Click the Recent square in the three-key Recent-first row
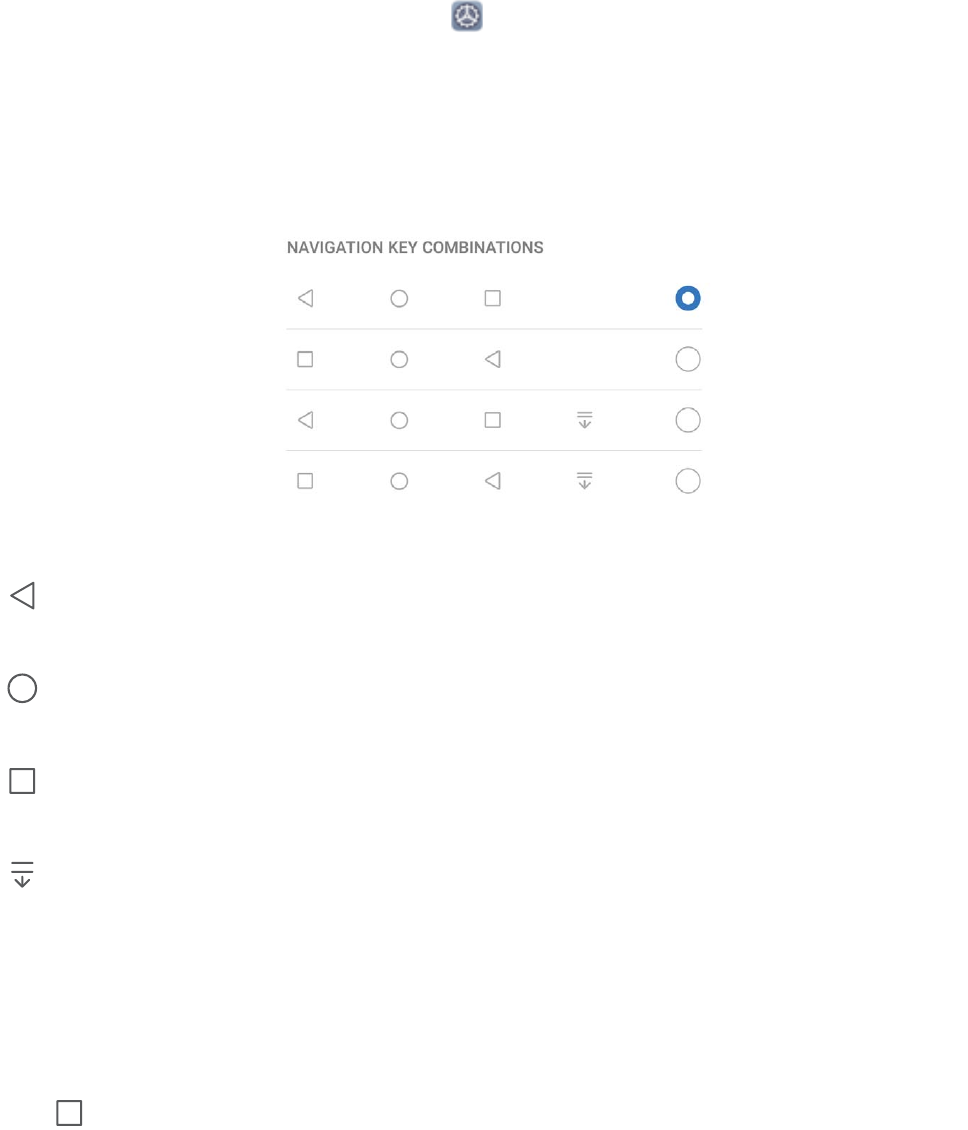The image size is (968, 1130). click(x=306, y=359)
